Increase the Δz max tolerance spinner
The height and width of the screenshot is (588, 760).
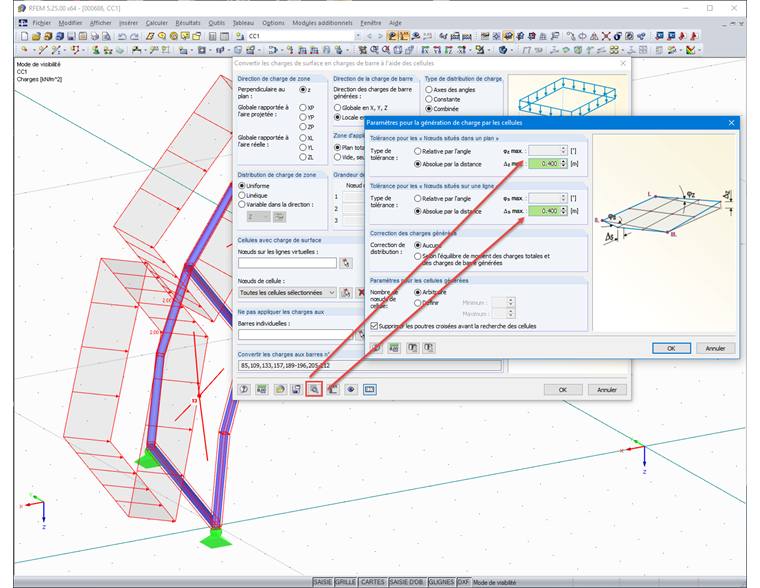click(563, 161)
